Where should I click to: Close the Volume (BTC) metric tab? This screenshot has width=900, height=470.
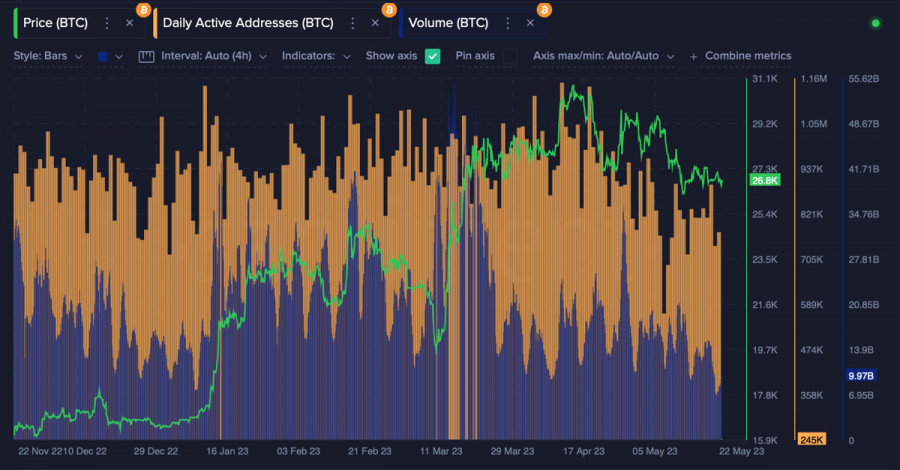tap(530, 22)
